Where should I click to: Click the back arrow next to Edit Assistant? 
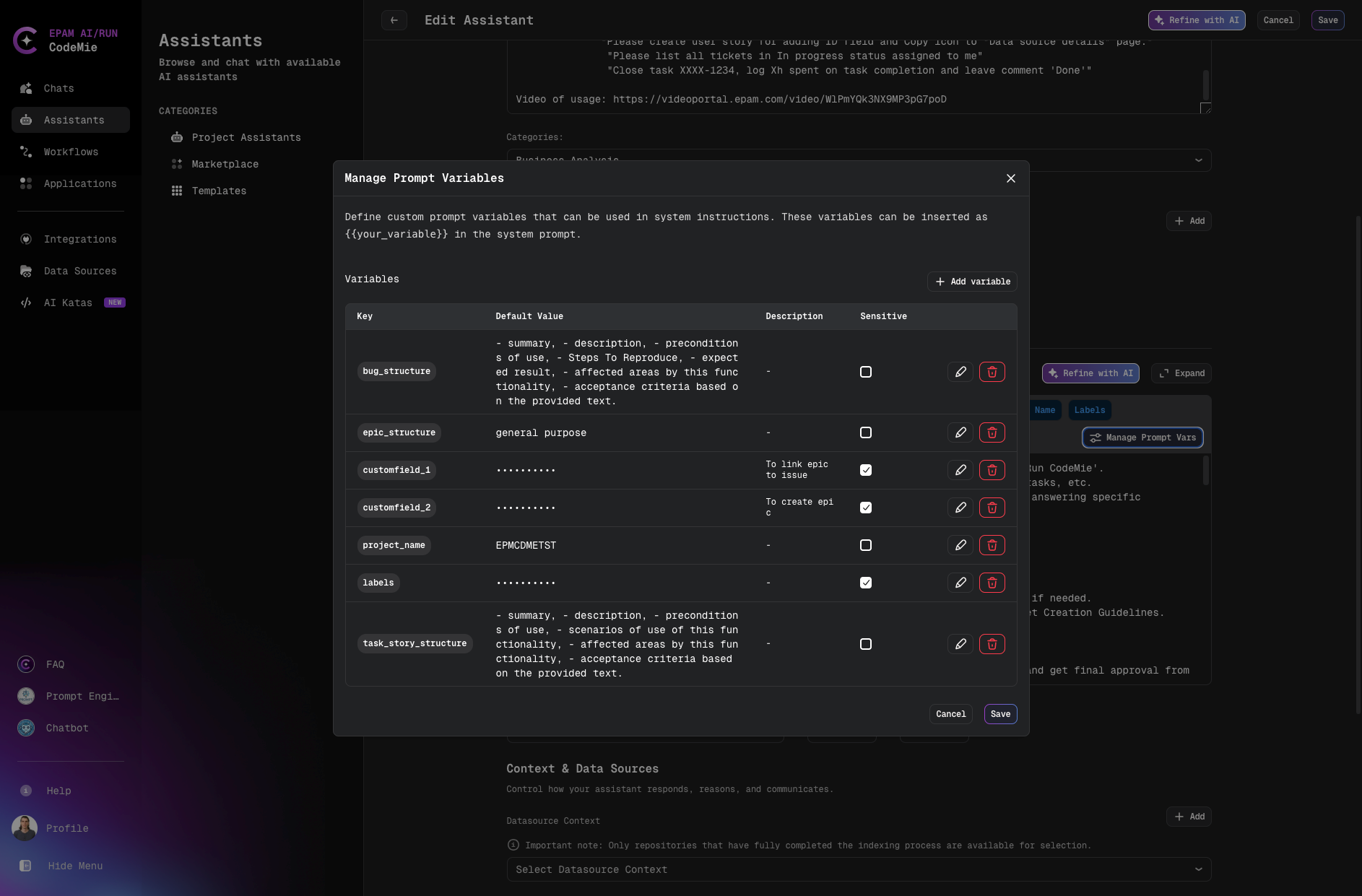(394, 20)
